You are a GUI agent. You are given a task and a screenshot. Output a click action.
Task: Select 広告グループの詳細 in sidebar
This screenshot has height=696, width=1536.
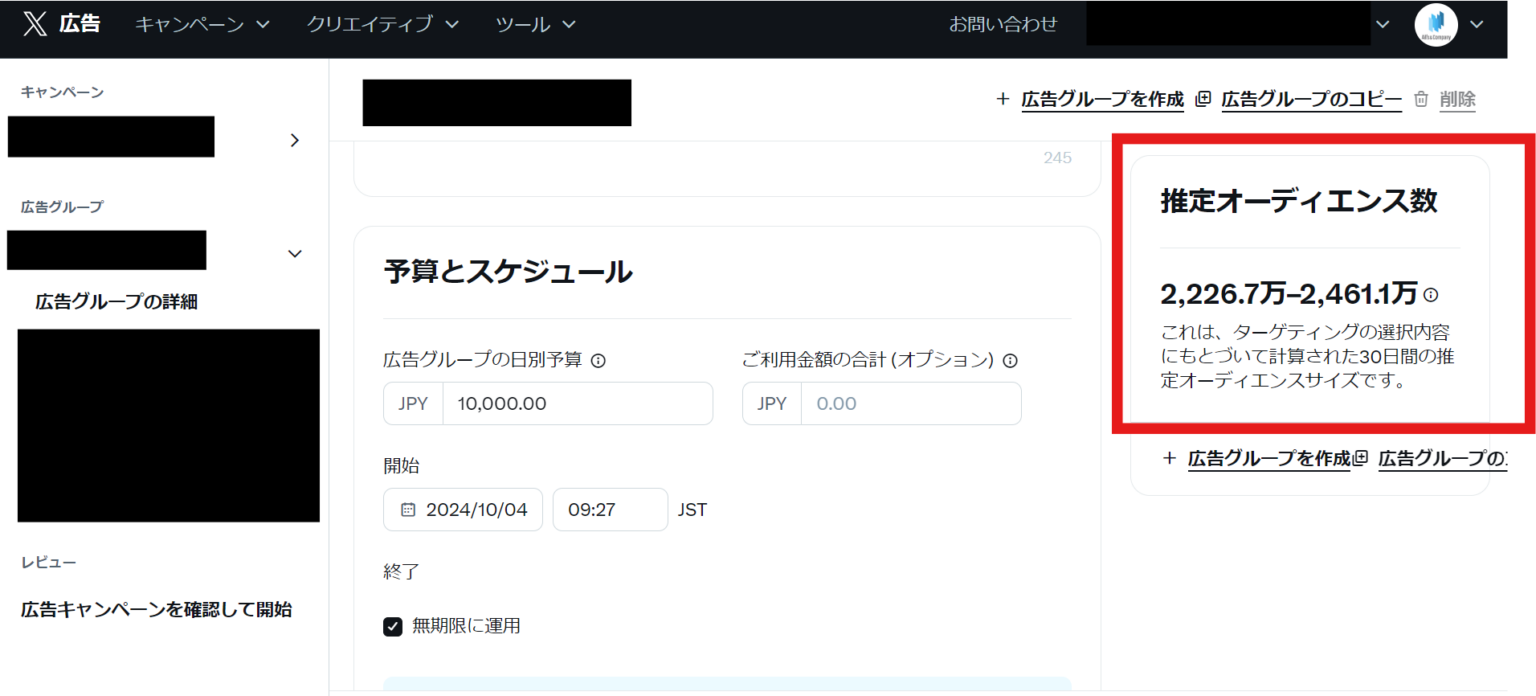coord(116,302)
